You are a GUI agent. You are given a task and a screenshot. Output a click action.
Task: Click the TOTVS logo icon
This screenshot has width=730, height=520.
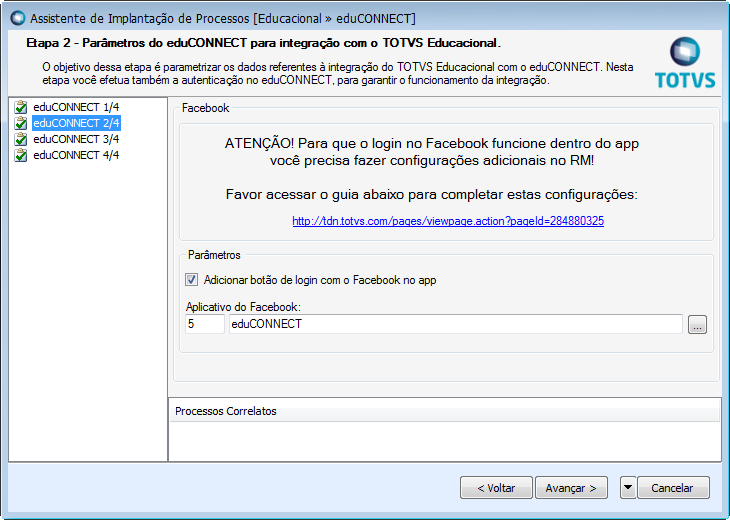pyautogui.click(x=686, y=53)
